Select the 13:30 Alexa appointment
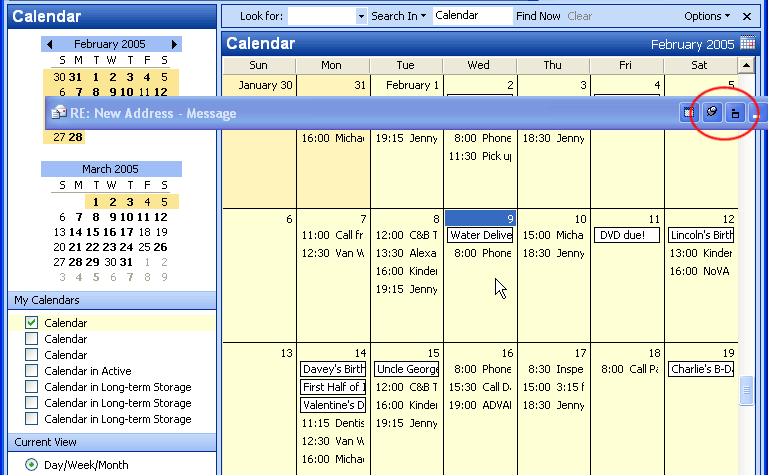Image resolution: width=768 pixels, height=475 pixels. coord(407,253)
